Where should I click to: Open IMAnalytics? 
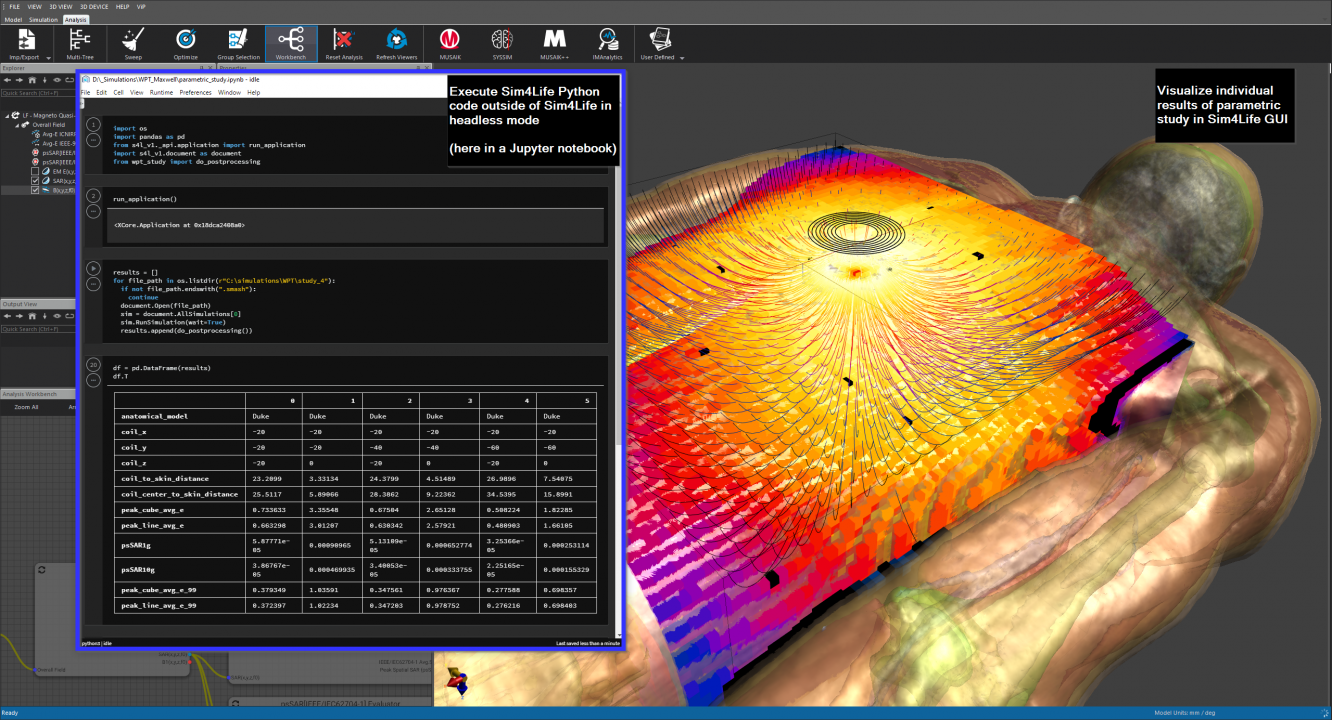click(x=606, y=43)
